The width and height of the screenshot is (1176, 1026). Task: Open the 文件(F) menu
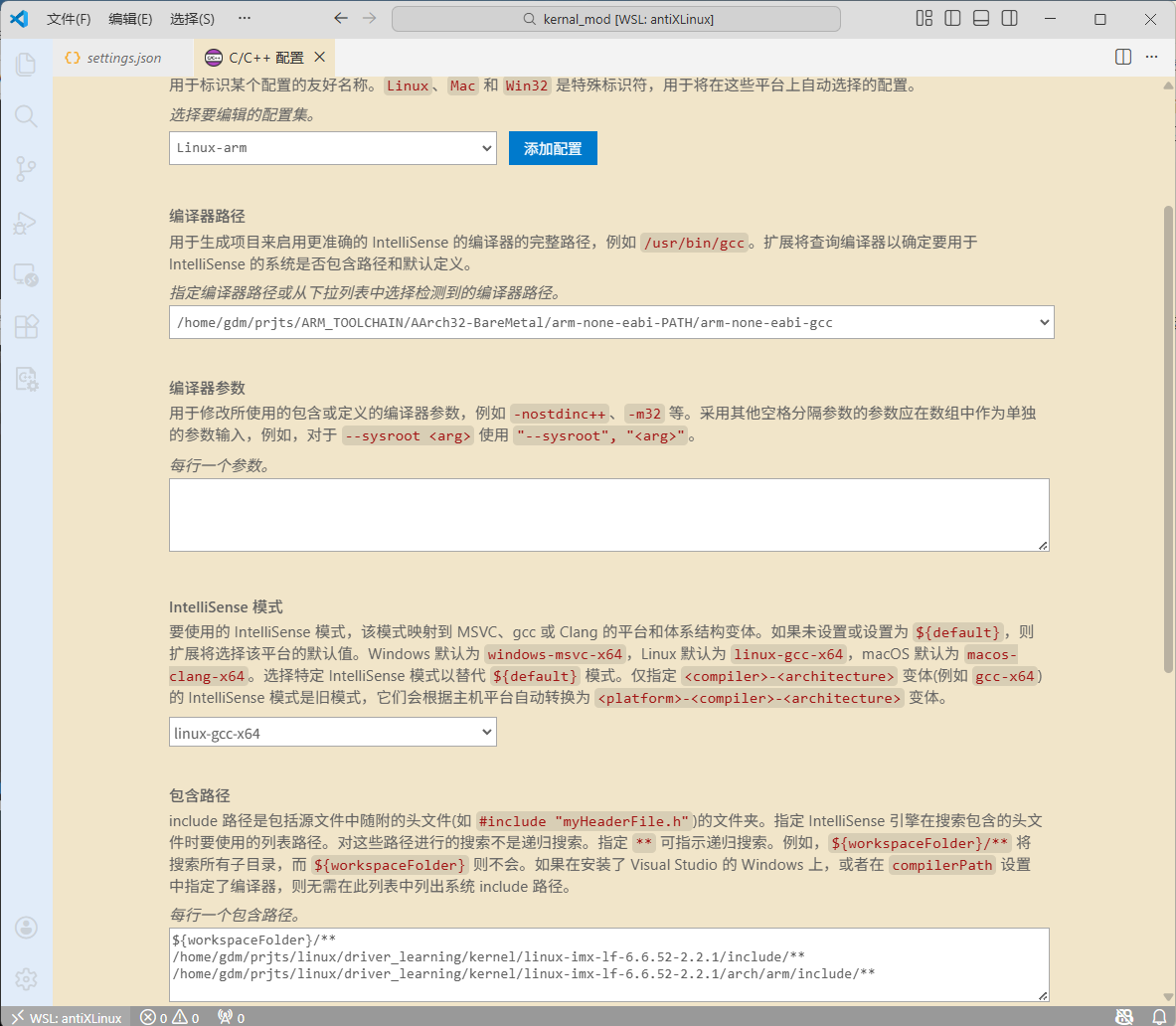coord(69,19)
